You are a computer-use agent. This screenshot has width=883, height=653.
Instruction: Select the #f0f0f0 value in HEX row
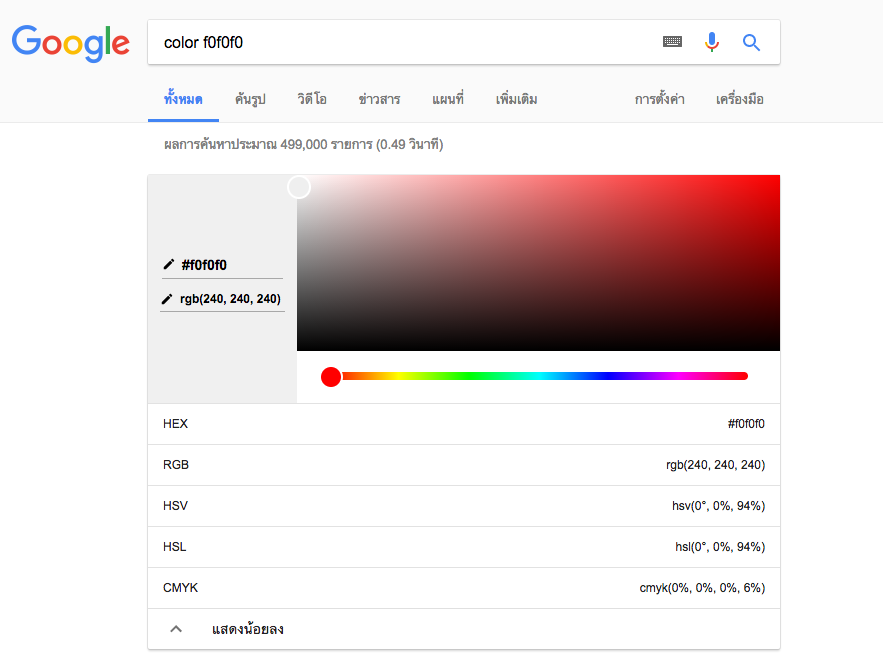click(746, 424)
